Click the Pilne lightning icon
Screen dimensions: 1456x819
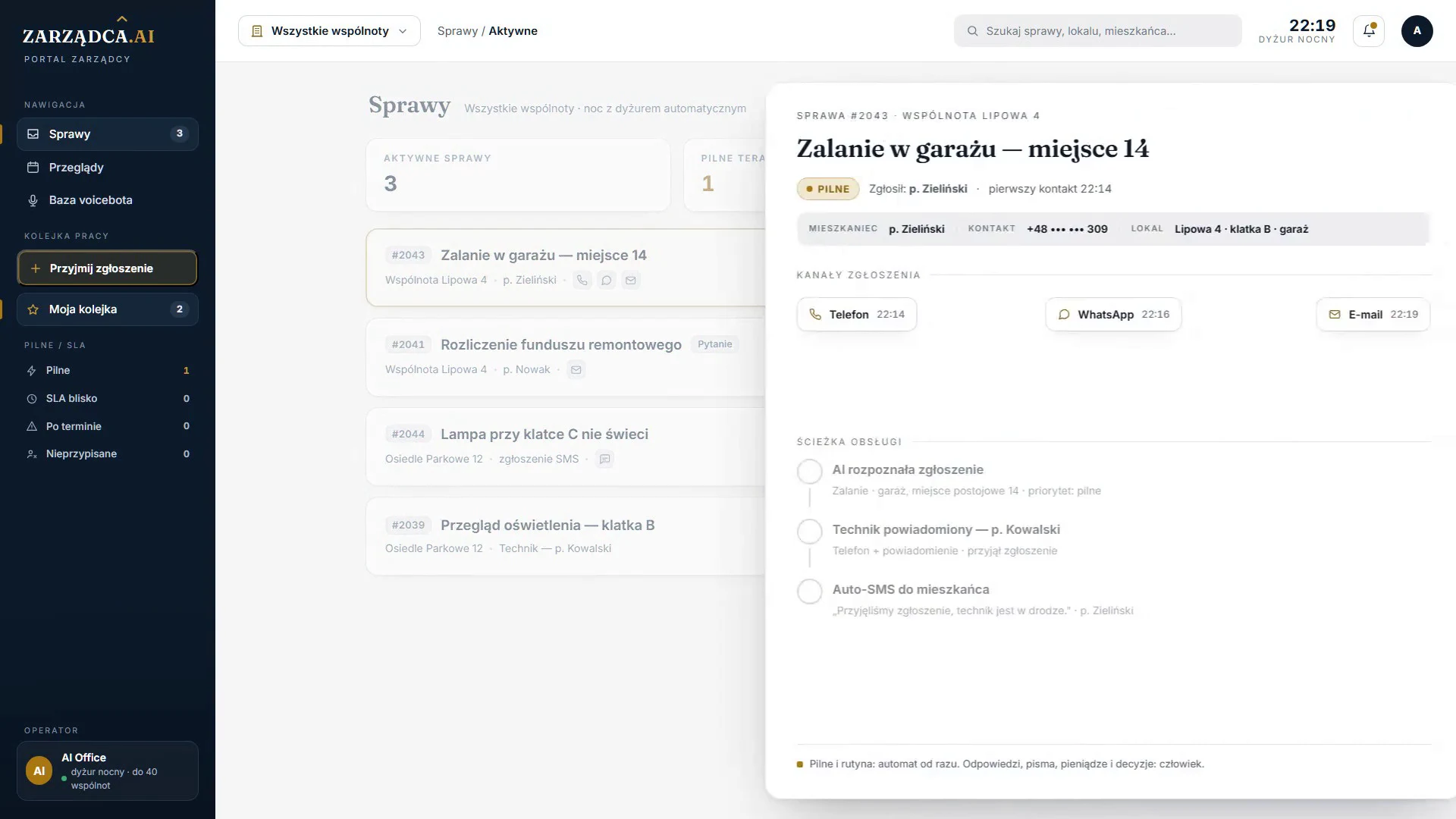pos(32,371)
